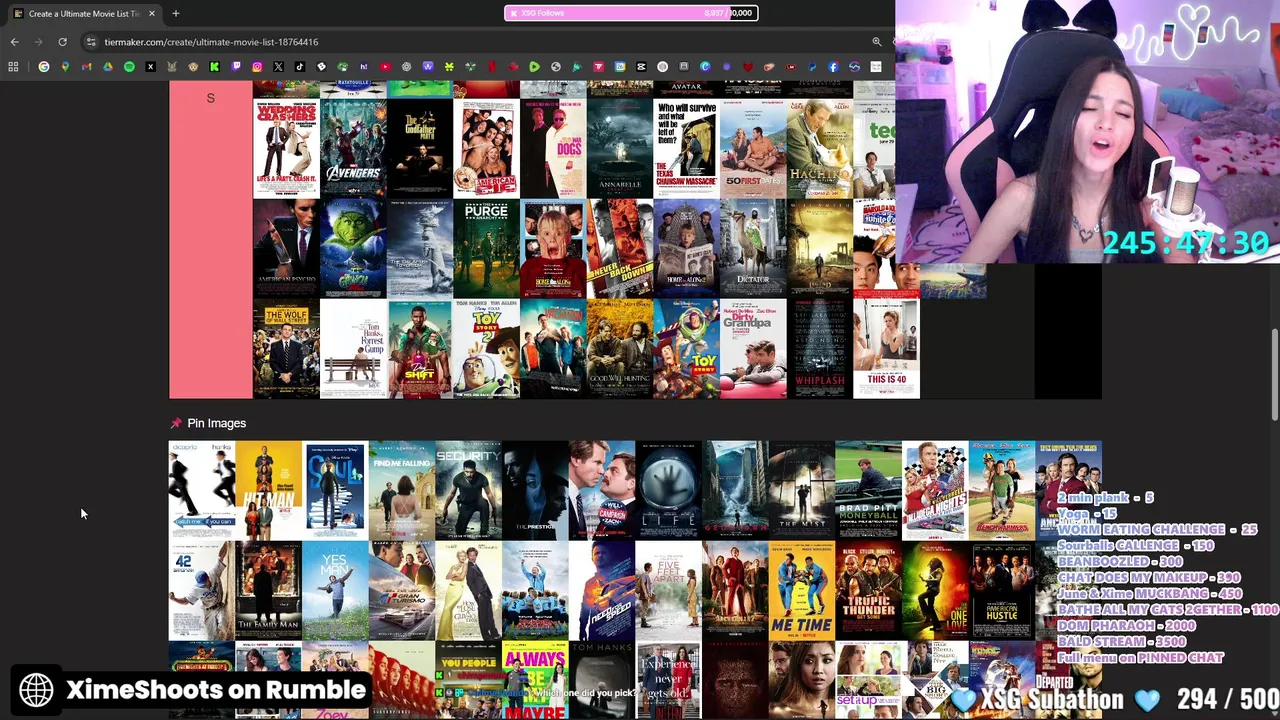The image size is (1280, 720).
Task: Open the YouTube bookmark icon
Action: (385, 67)
